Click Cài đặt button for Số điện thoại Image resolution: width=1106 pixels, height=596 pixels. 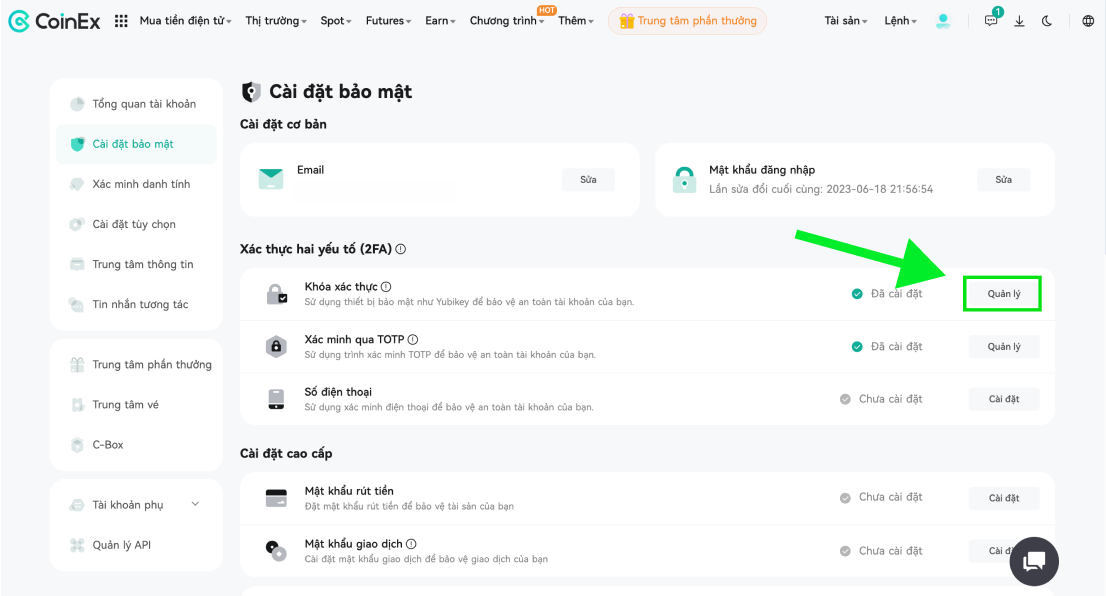[1004, 399]
